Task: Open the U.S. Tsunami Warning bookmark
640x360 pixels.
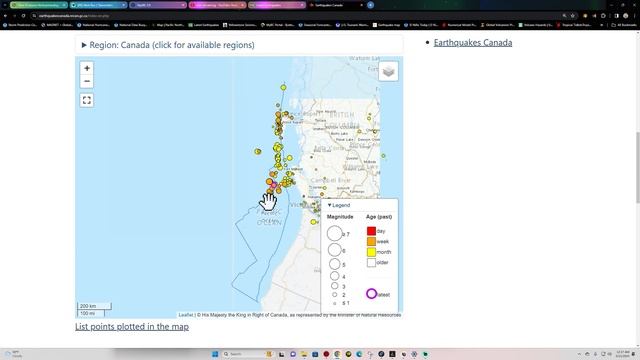Action: [352, 25]
